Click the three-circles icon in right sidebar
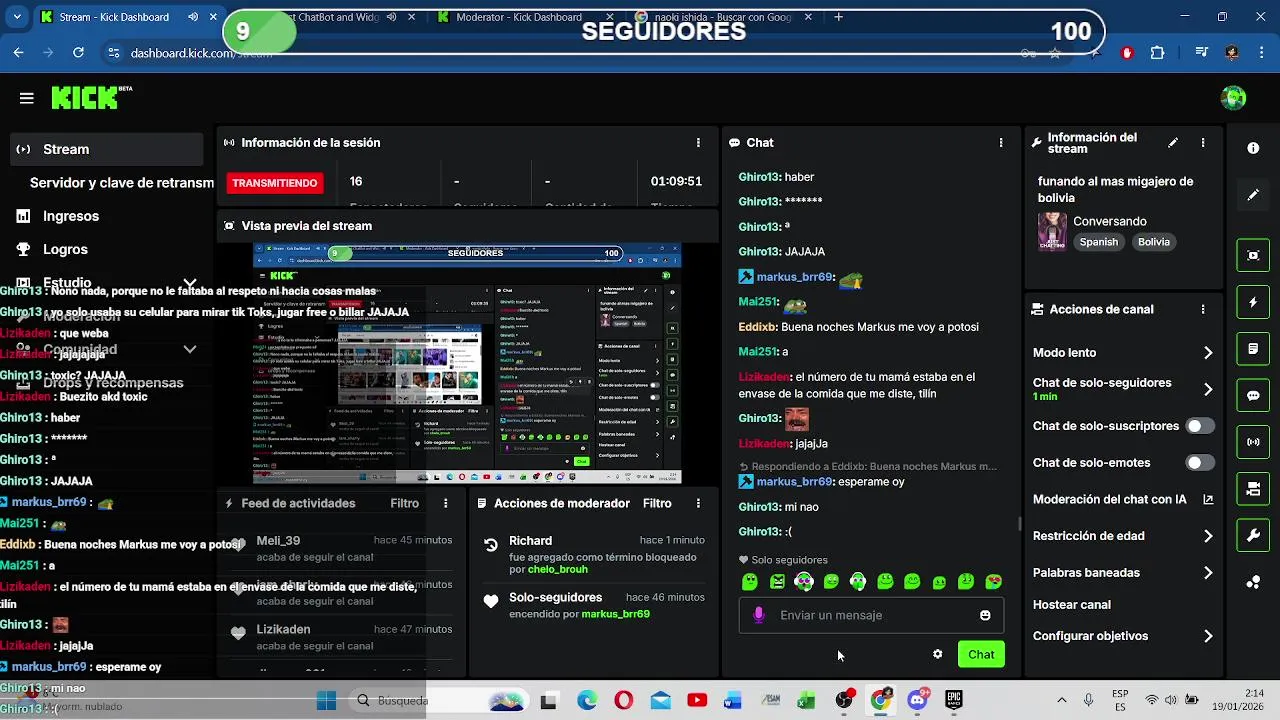The width and height of the screenshot is (1280, 720). pos(1253,582)
